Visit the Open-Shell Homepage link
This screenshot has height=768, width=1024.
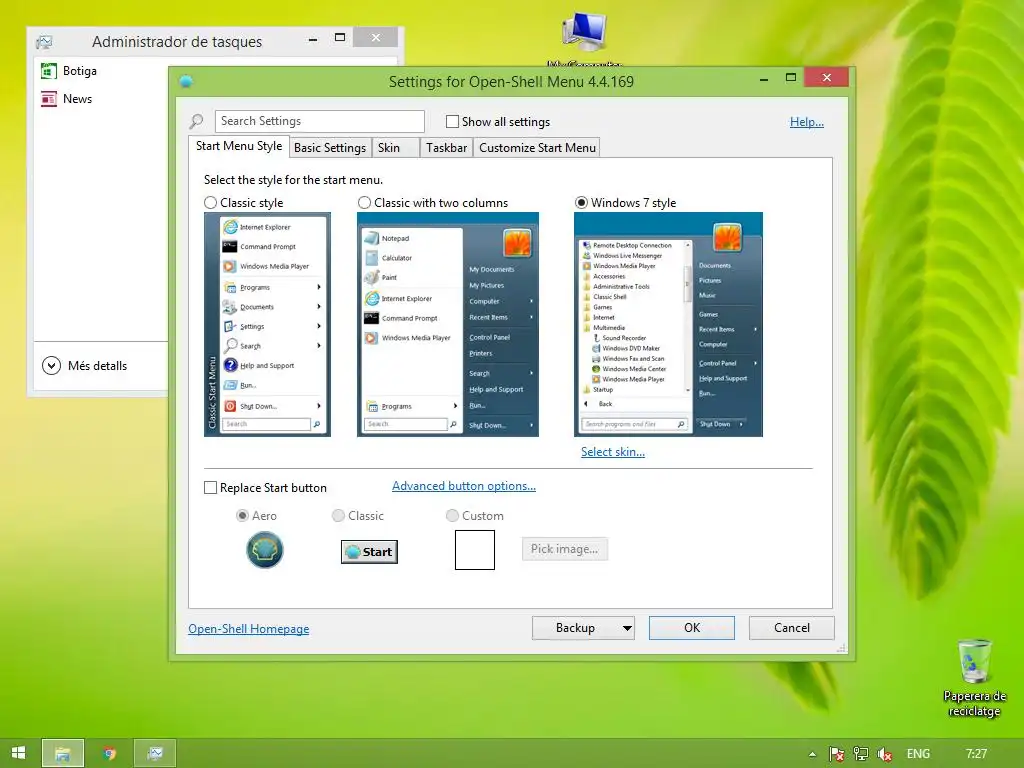[x=249, y=629]
